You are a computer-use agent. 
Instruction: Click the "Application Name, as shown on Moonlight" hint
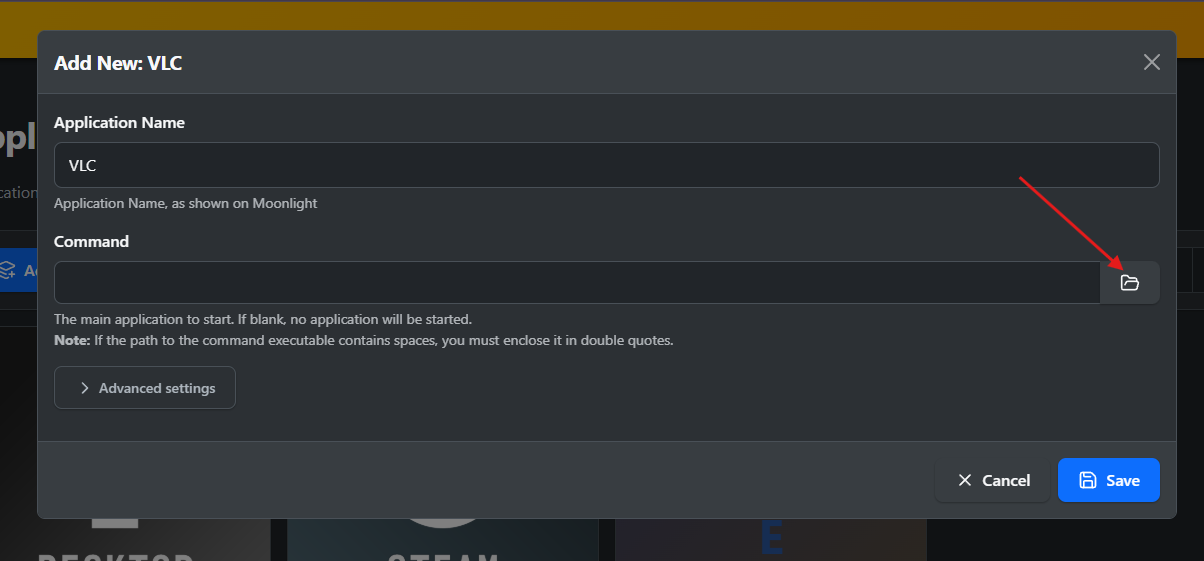click(x=186, y=203)
